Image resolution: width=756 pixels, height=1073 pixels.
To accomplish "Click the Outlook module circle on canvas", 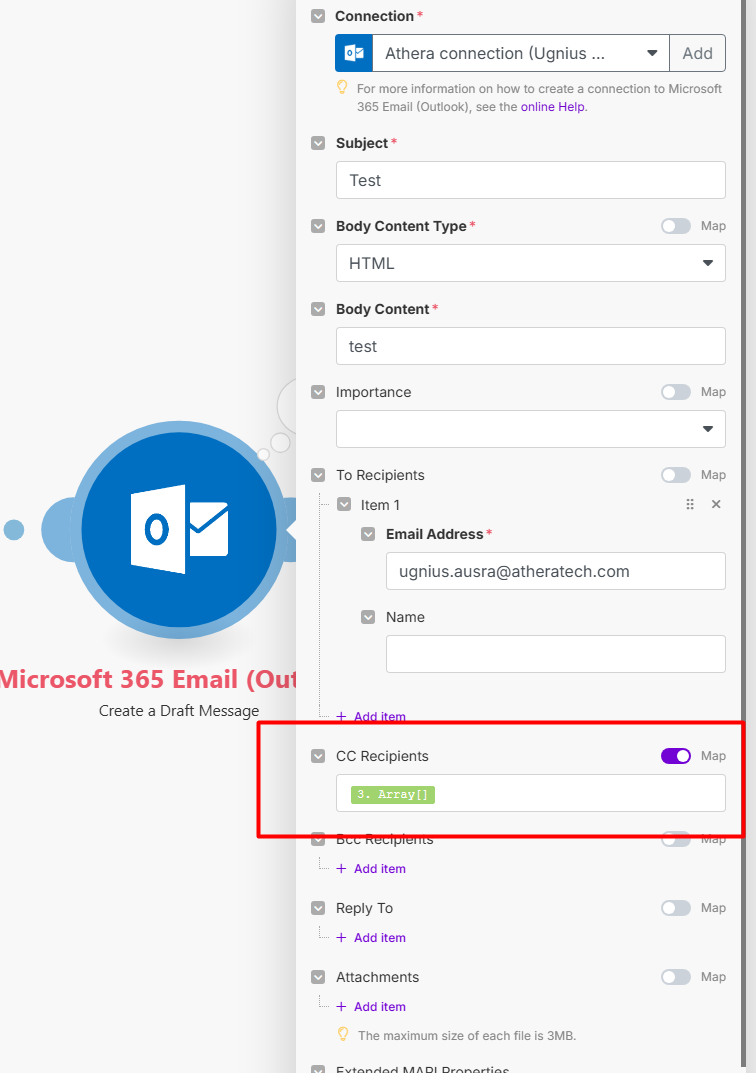I will [x=179, y=530].
